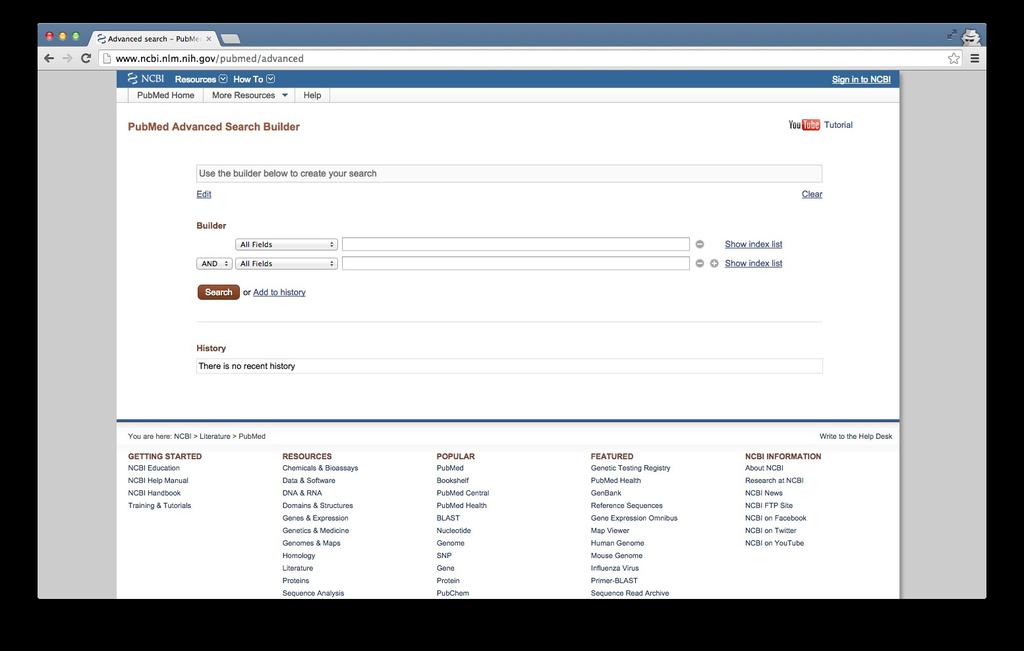1024x651 pixels.
Task: Click the browser back arrow
Action: [x=49, y=58]
